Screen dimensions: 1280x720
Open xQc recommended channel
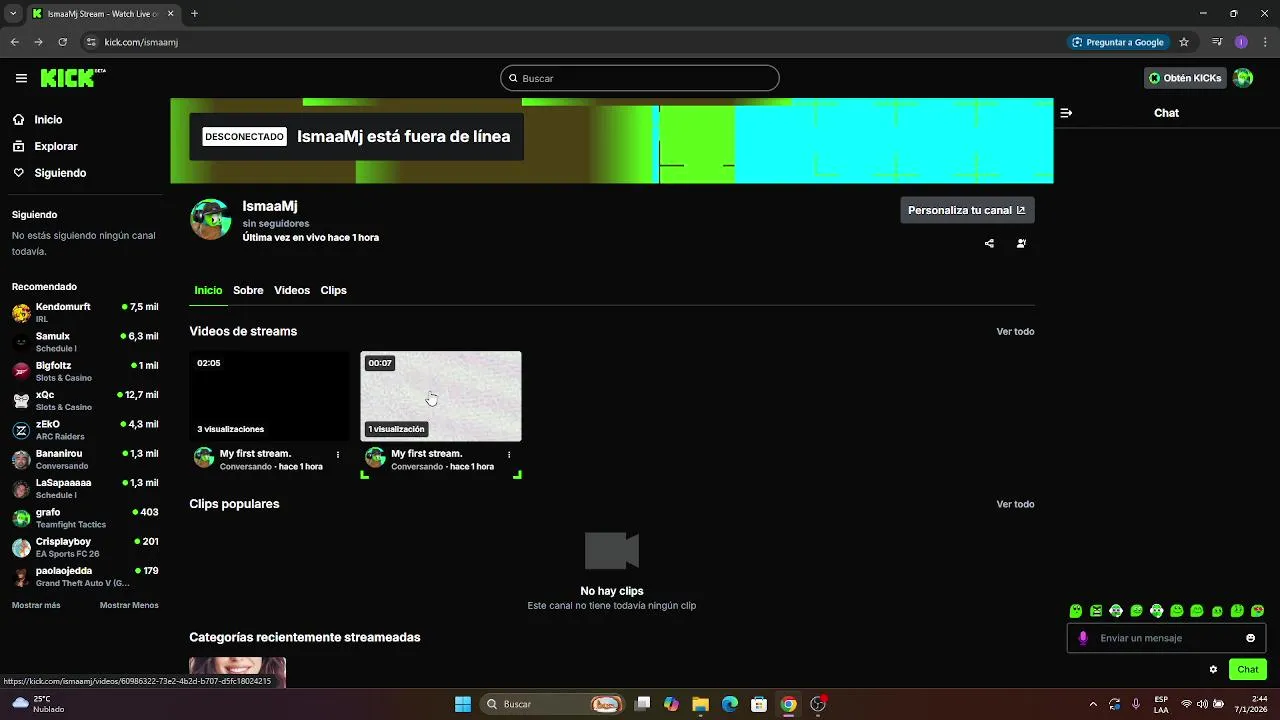pyautogui.click(x=85, y=400)
